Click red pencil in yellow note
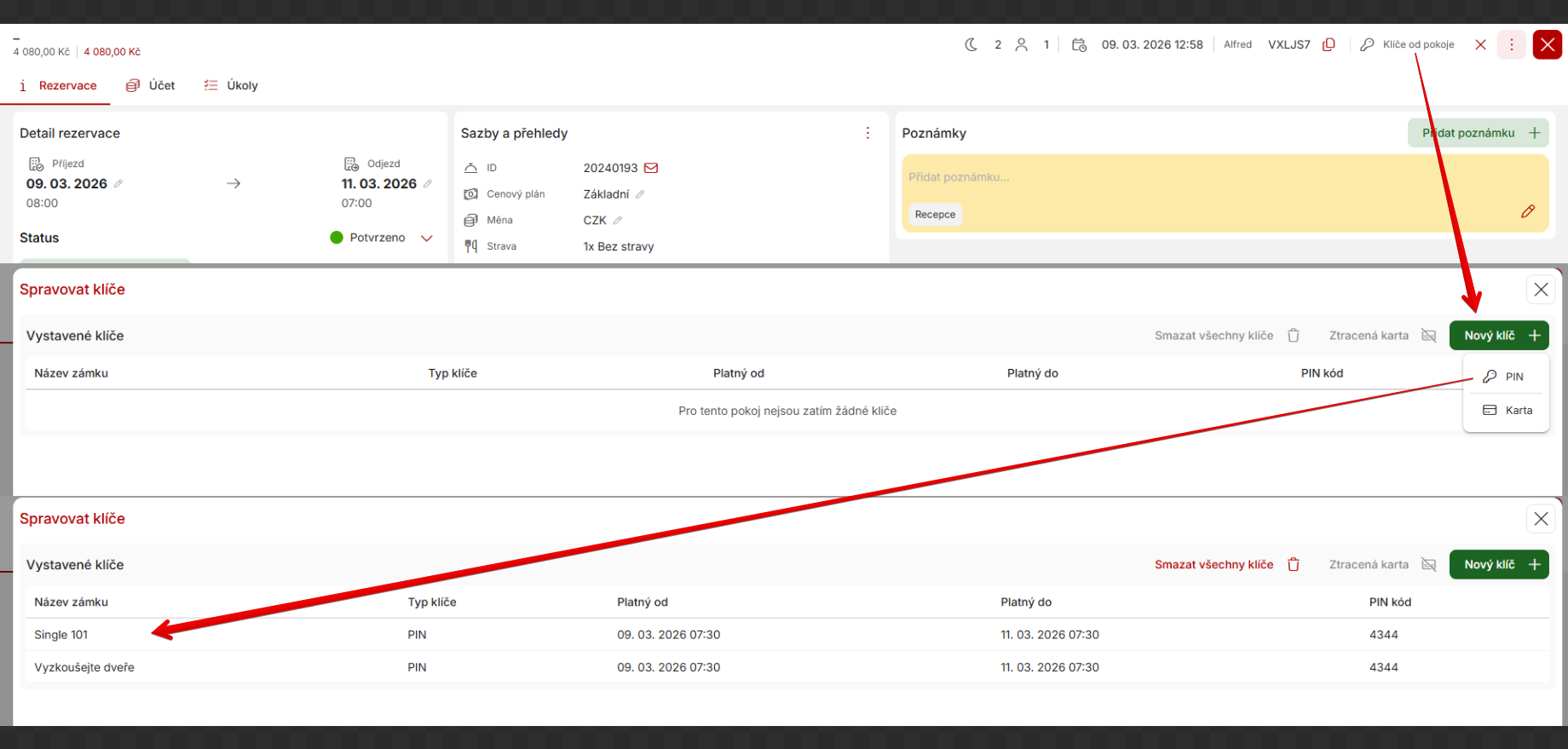Image resolution: width=1568 pixels, height=749 pixels. 1528,211
